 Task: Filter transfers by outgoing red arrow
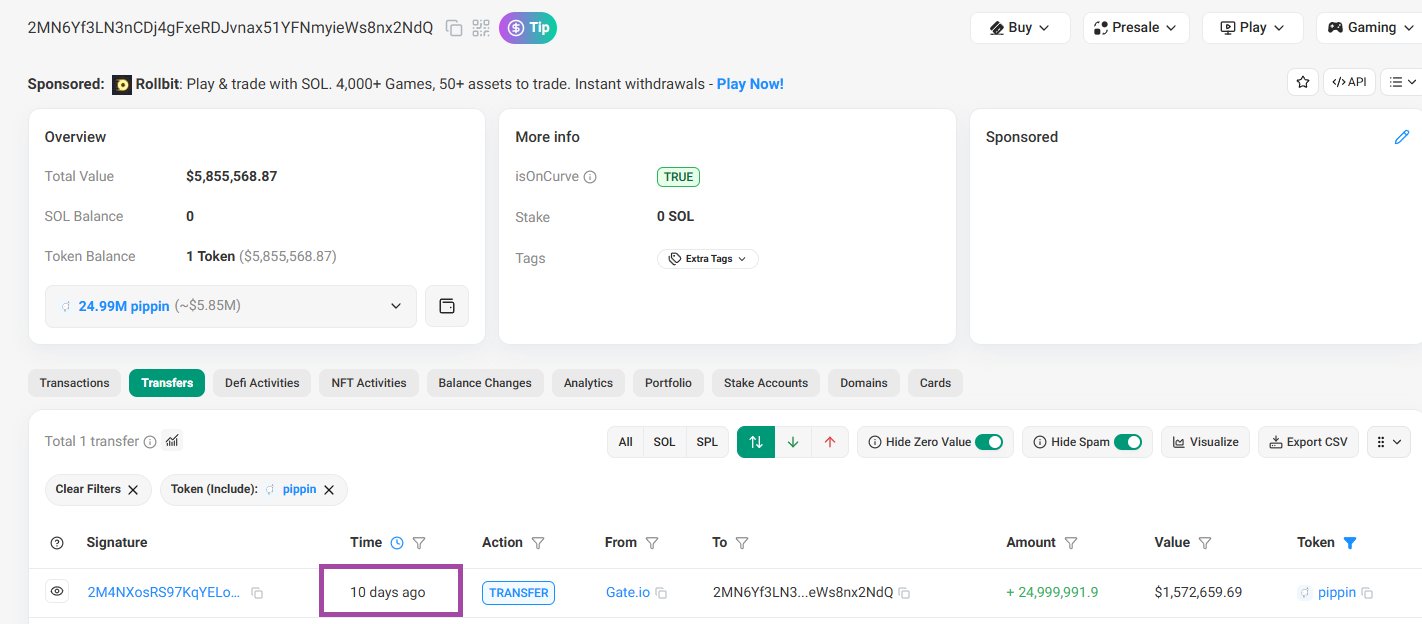point(829,442)
